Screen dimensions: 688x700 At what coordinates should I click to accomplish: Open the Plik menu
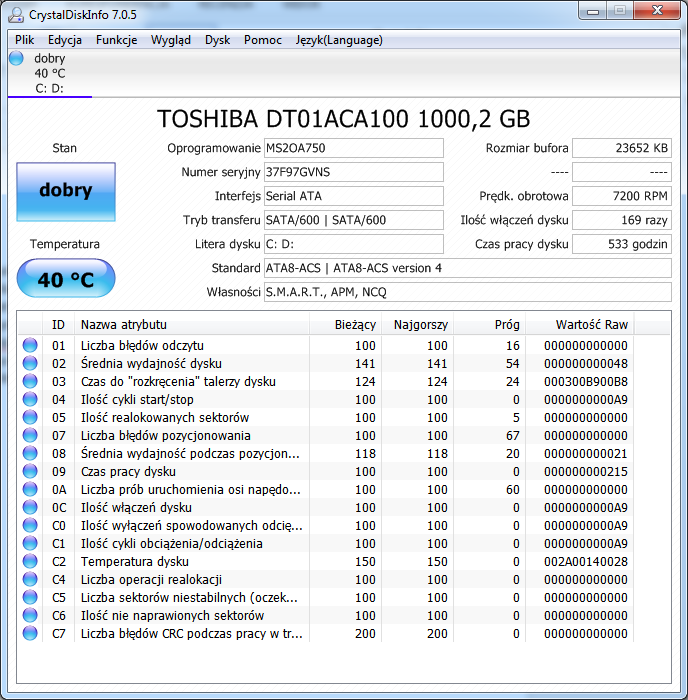pos(25,40)
